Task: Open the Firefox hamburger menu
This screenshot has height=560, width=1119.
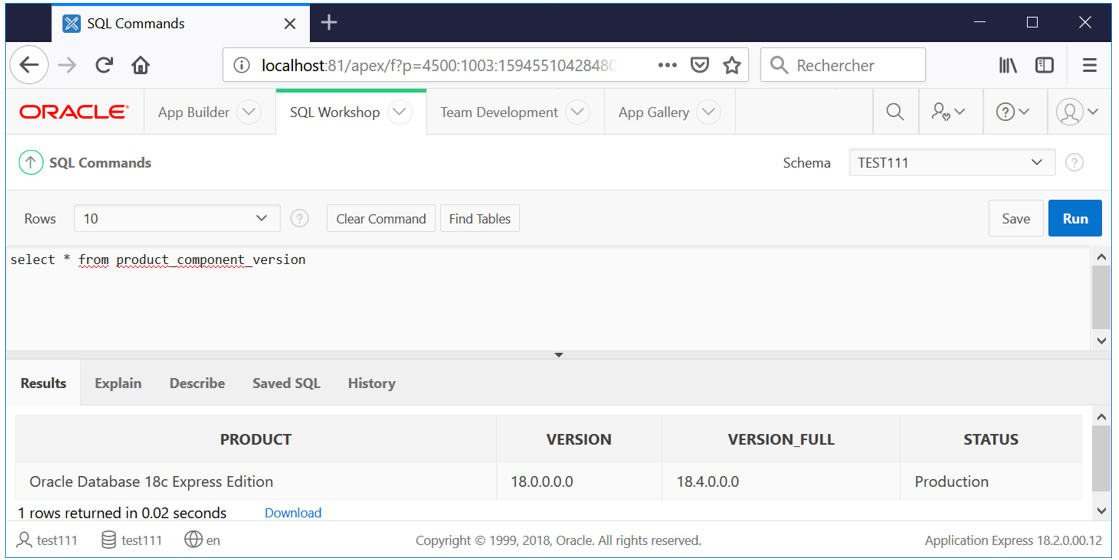Action: pos(1089,66)
